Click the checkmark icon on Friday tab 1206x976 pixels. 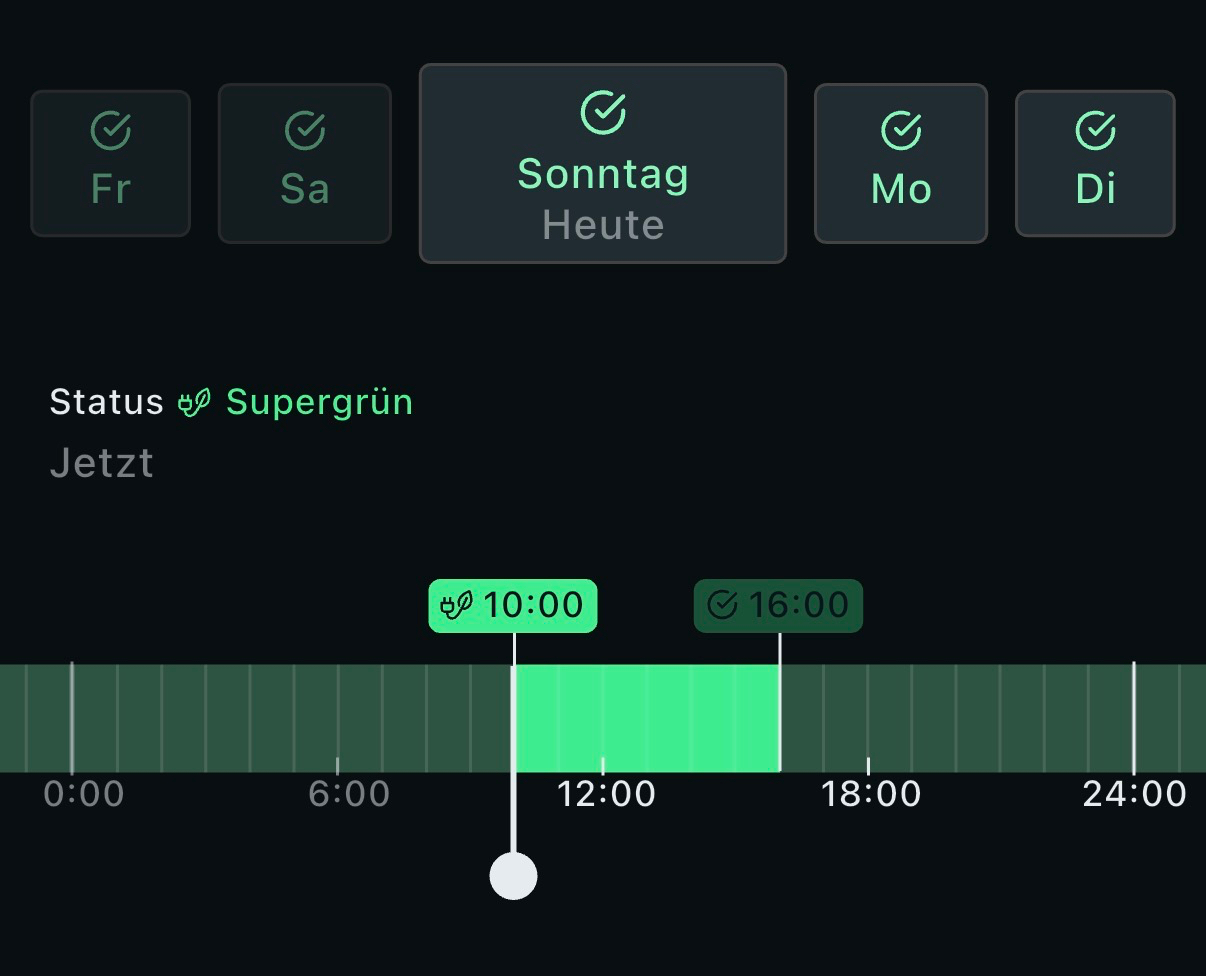111,130
